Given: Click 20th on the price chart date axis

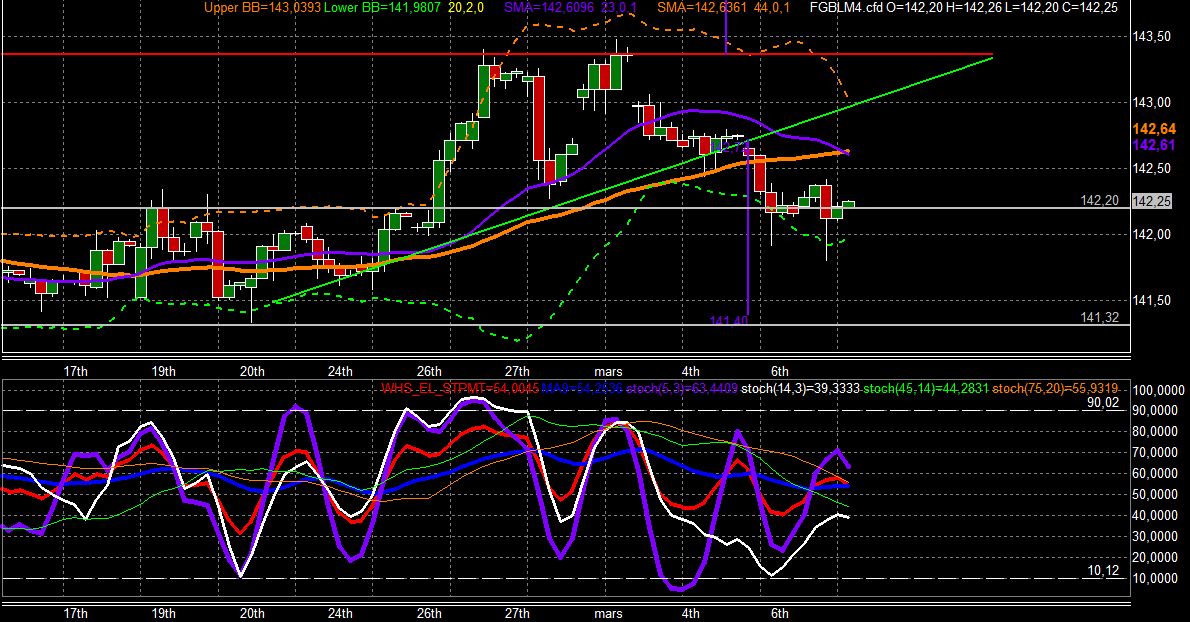Looking at the screenshot, I should [x=252, y=372].
